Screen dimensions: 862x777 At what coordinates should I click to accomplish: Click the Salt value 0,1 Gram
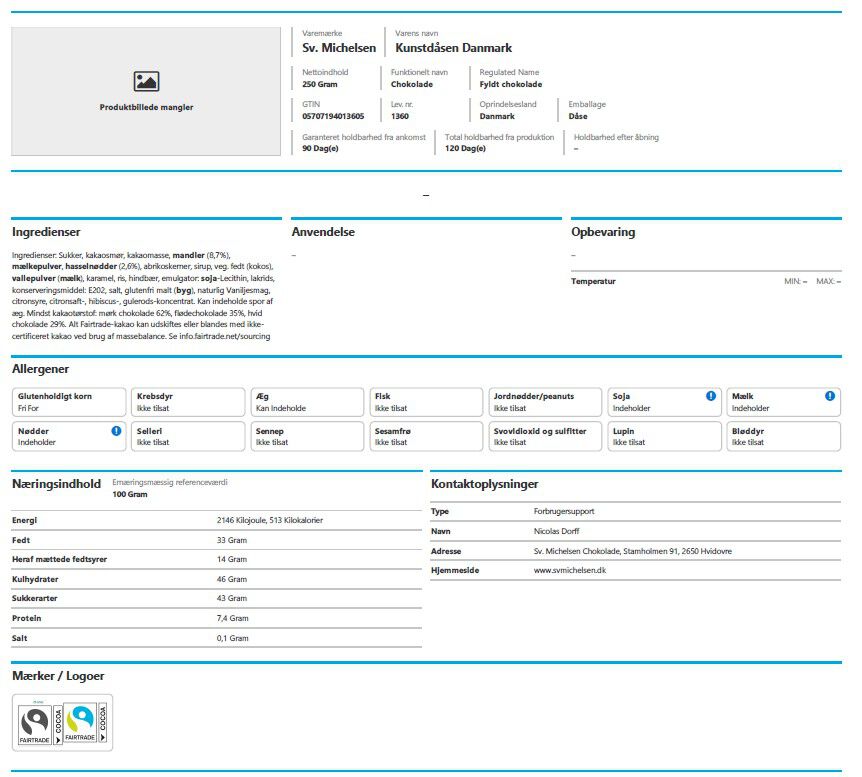[232, 638]
